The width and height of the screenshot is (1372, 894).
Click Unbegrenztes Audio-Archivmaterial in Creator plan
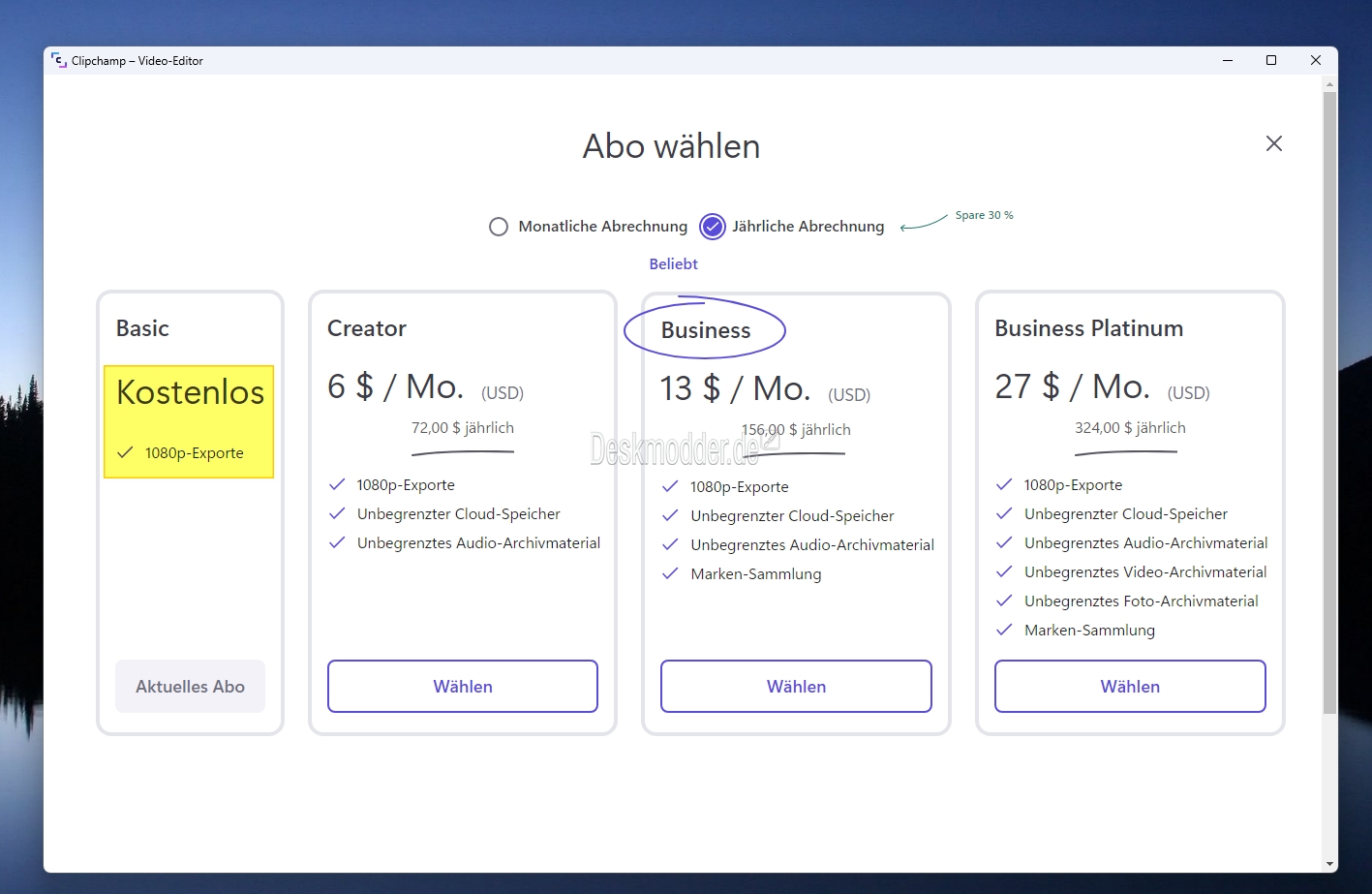[478, 543]
